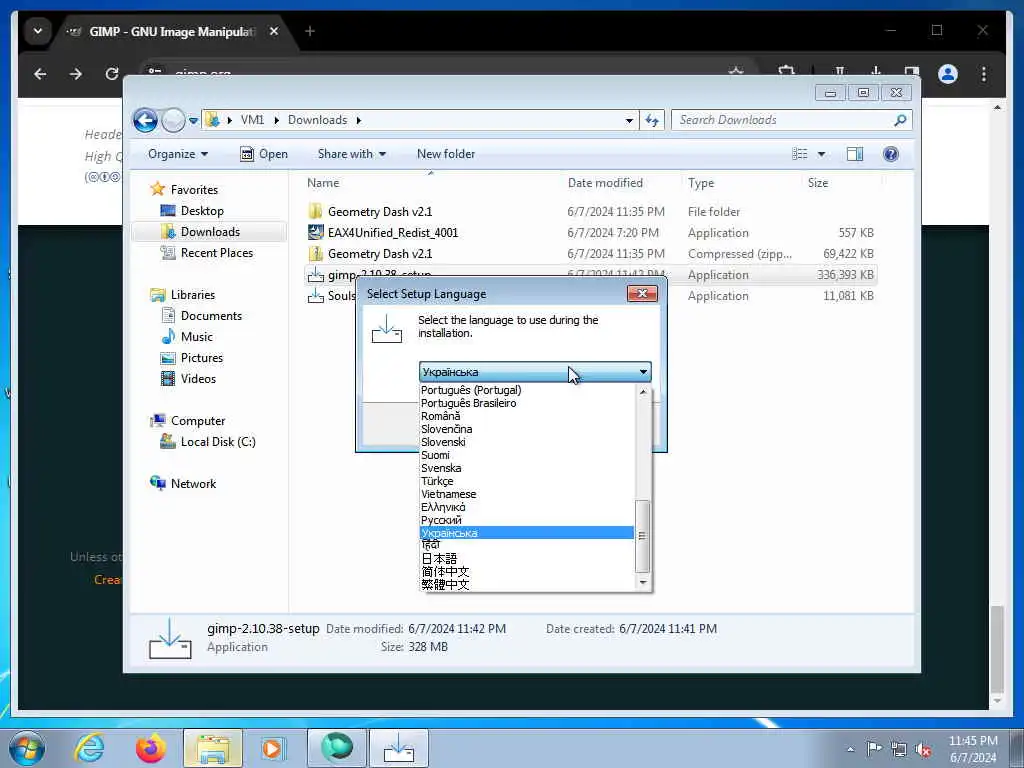Image resolution: width=1024 pixels, height=768 pixels.
Task: Click VM1 in the address breadcrumb
Action: (252, 120)
